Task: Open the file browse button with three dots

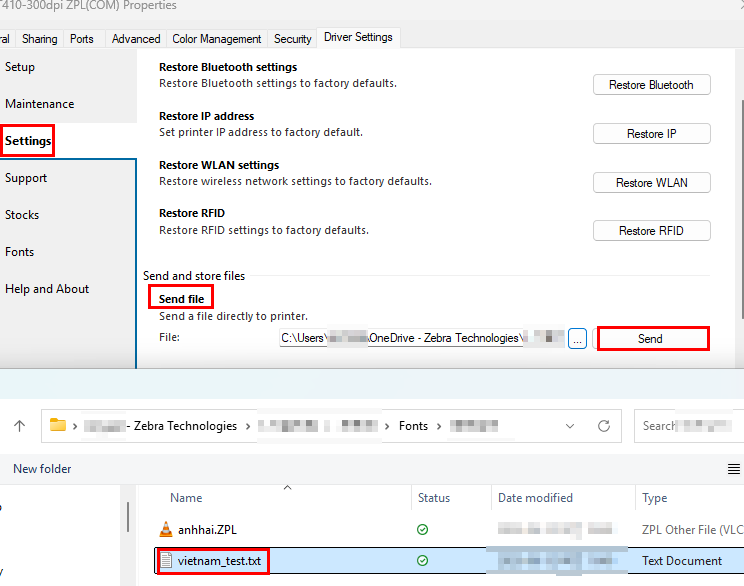Action: [577, 339]
